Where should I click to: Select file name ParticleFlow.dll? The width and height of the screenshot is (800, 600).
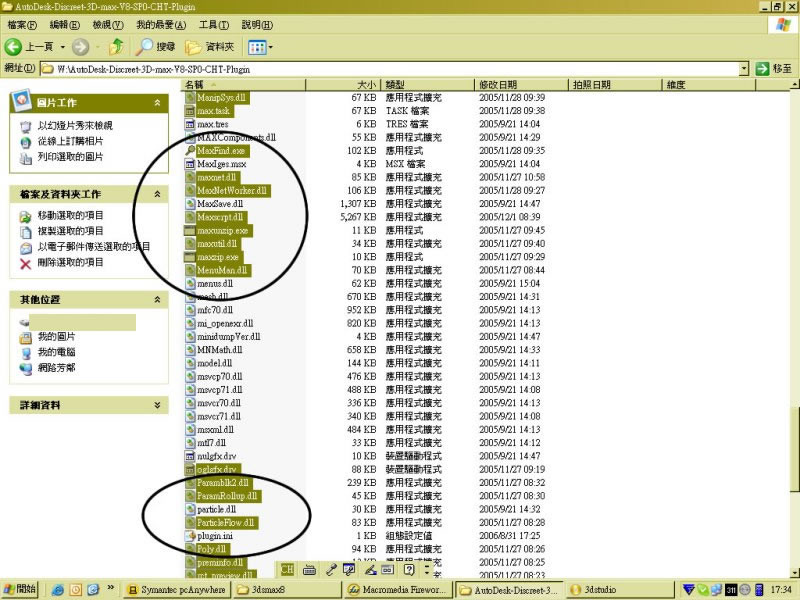click(226, 522)
